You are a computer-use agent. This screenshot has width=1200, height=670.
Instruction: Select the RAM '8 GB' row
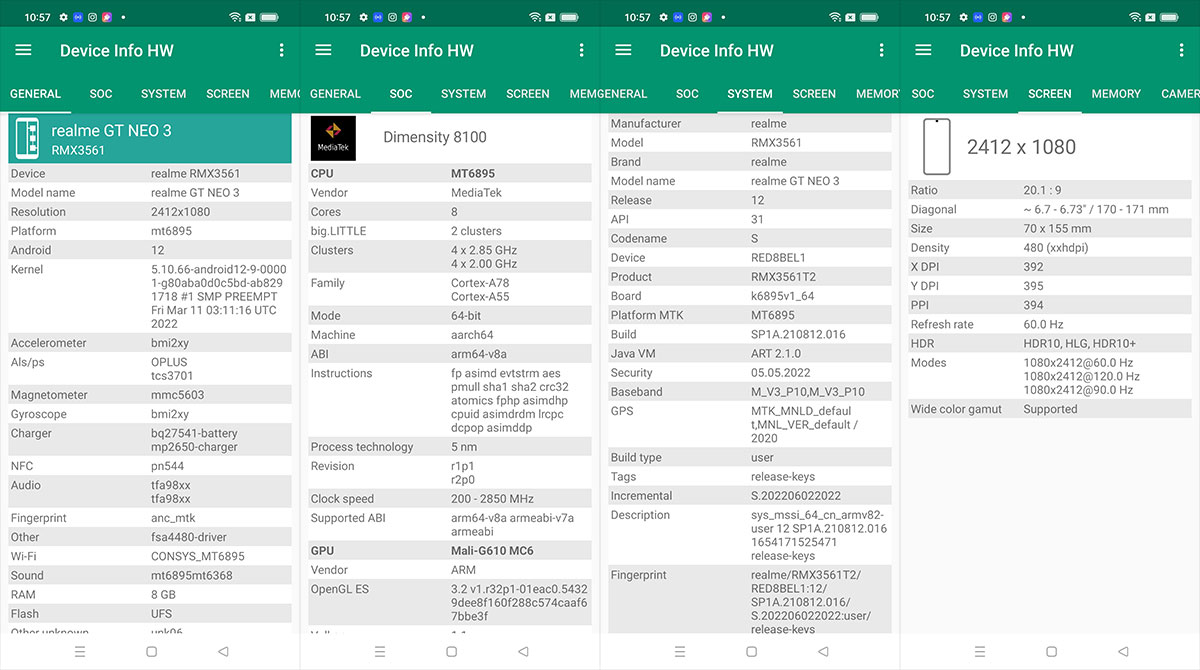click(150, 594)
